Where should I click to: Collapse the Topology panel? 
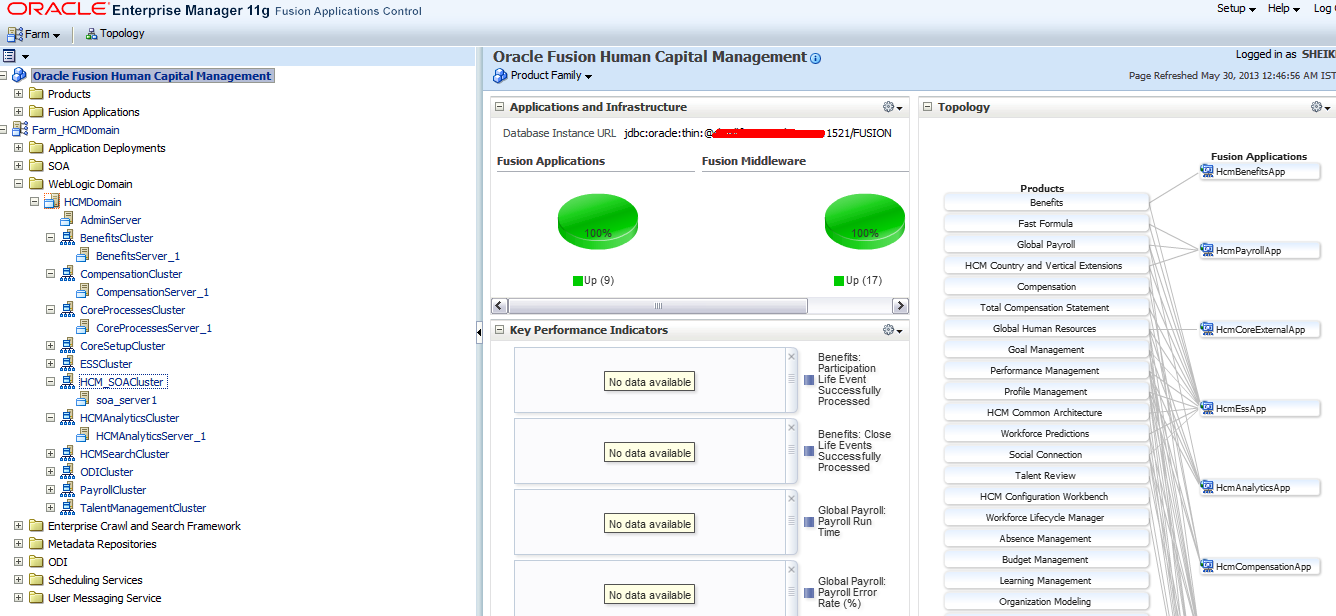tap(927, 107)
